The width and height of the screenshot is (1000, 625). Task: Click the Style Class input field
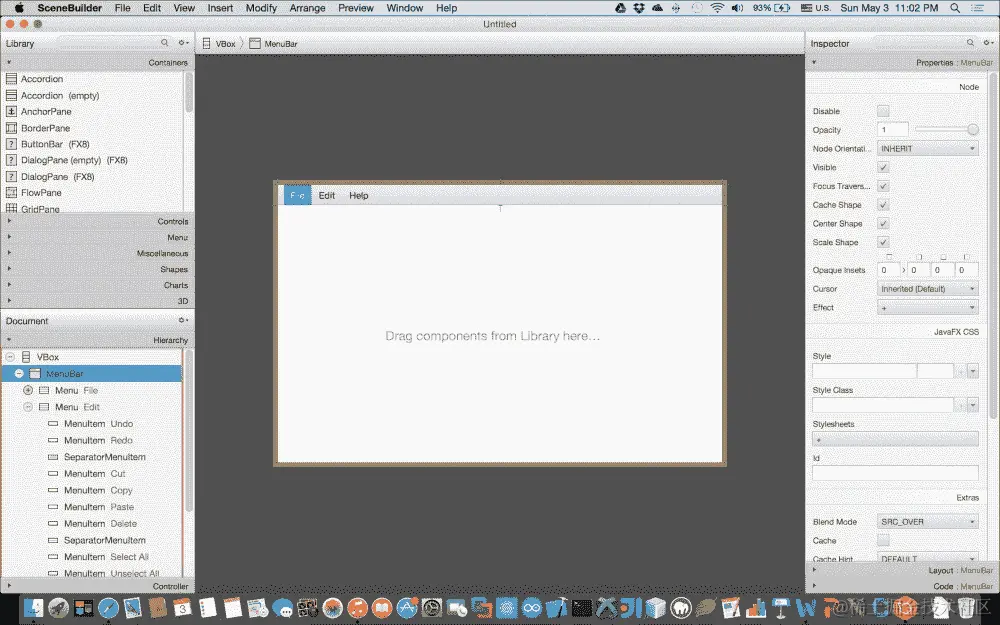coord(883,405)
